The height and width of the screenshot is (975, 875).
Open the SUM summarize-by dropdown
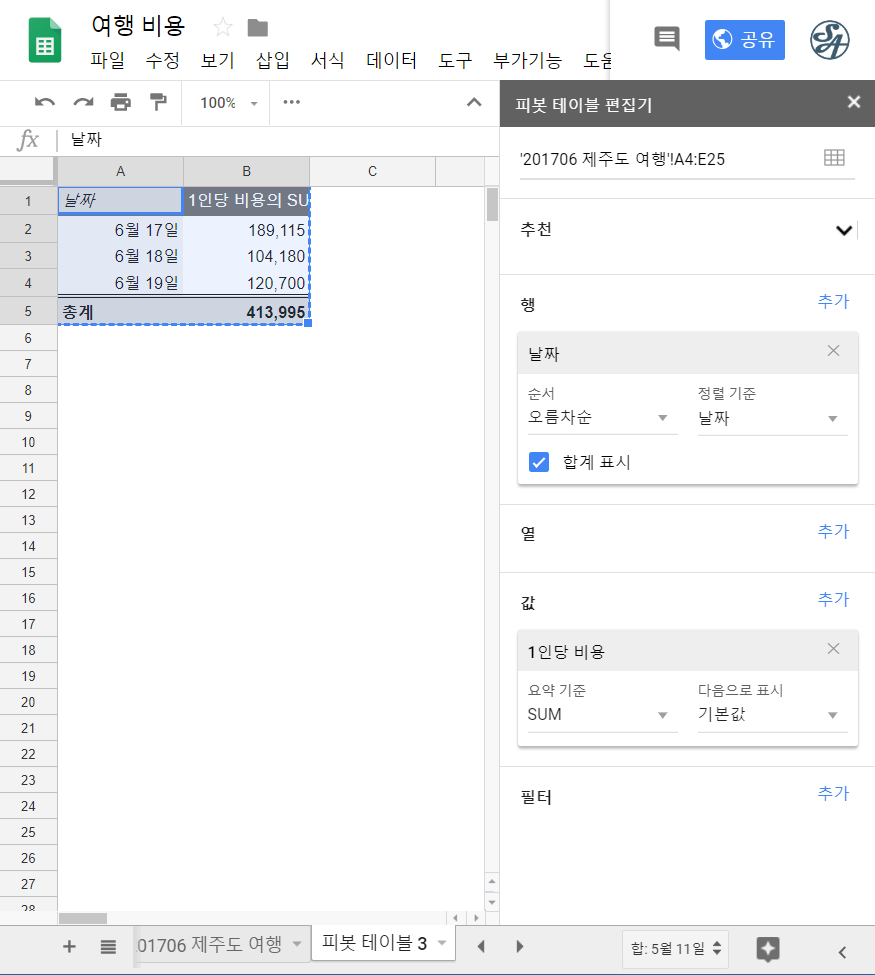pos(601,715)
